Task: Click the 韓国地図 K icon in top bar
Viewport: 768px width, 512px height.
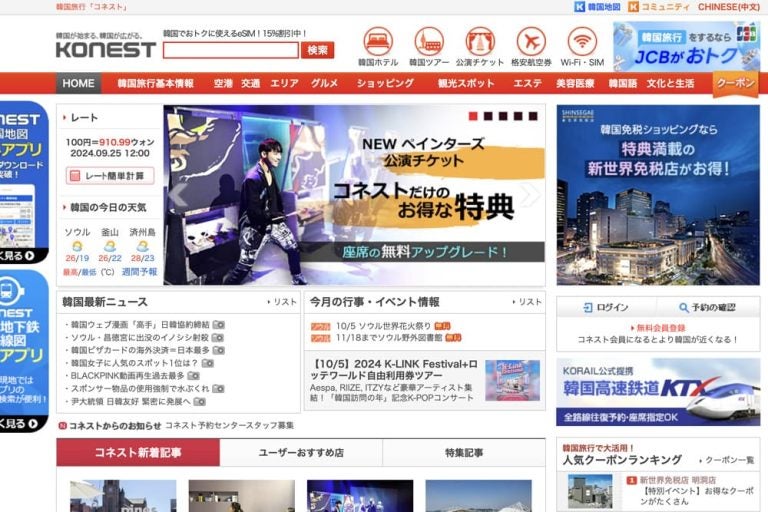Action: pos(579,7)
